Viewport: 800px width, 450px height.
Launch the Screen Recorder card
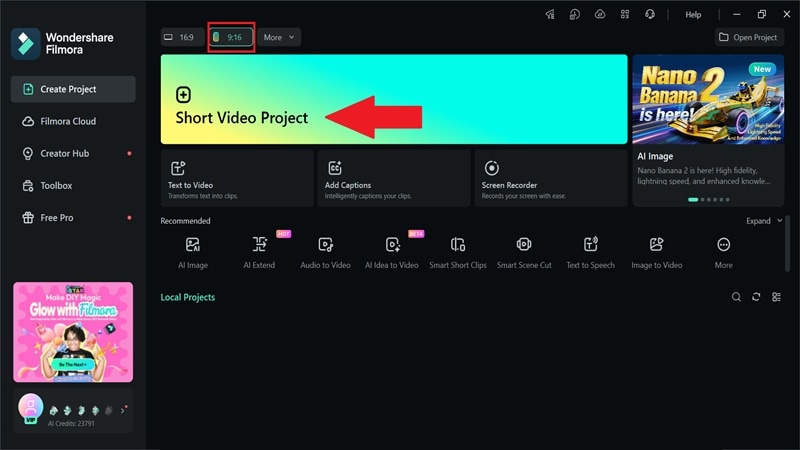point(551,178)
